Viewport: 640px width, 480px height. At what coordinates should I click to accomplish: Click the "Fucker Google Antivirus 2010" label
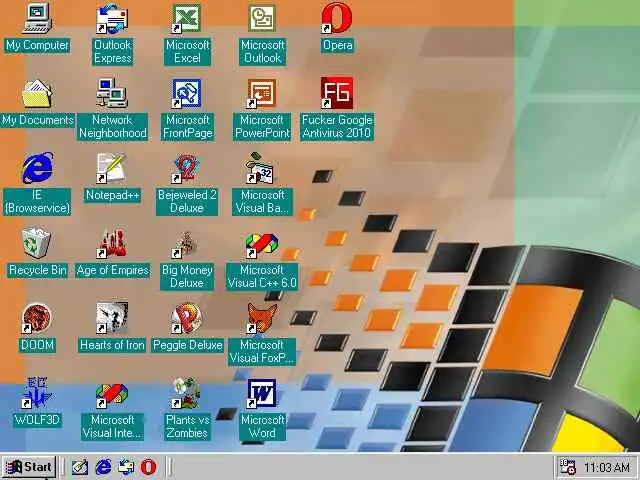coord(337,127)
